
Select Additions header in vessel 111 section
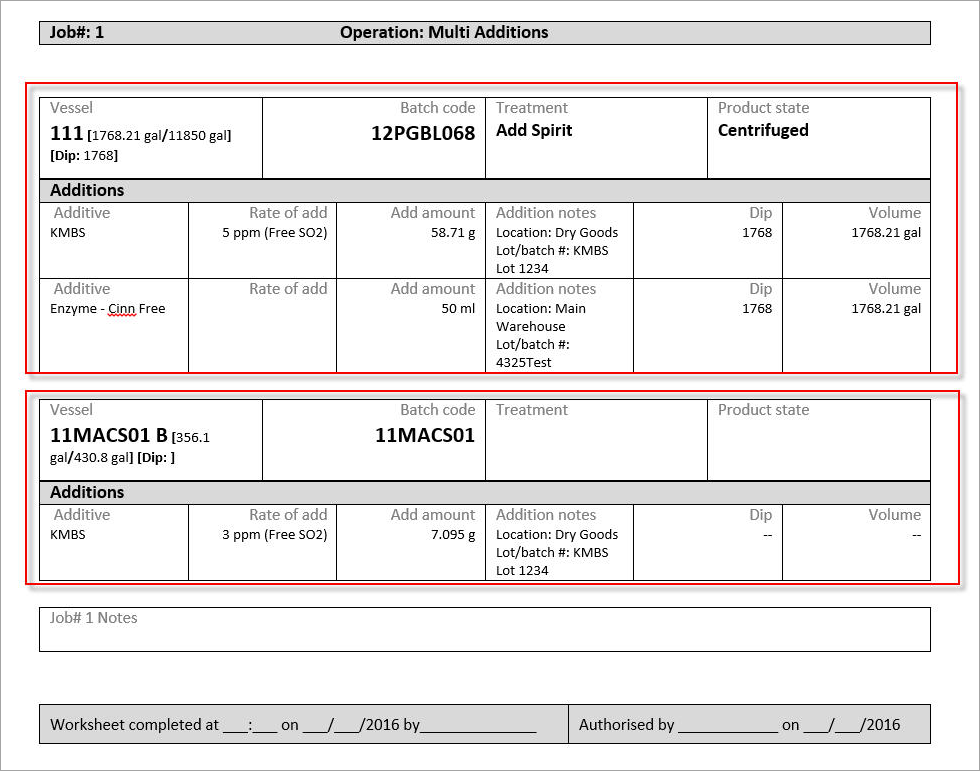(485, 191)
